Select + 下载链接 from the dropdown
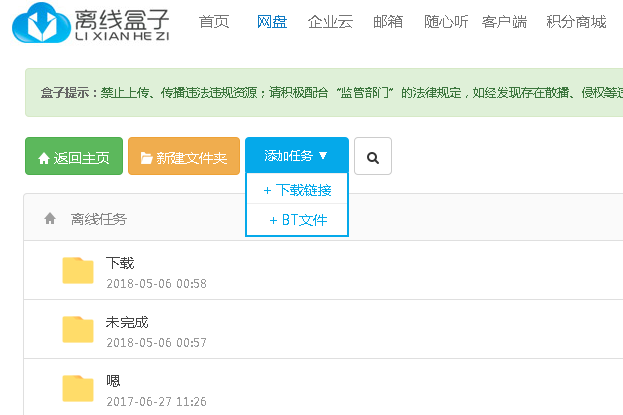 coord(297,190)
